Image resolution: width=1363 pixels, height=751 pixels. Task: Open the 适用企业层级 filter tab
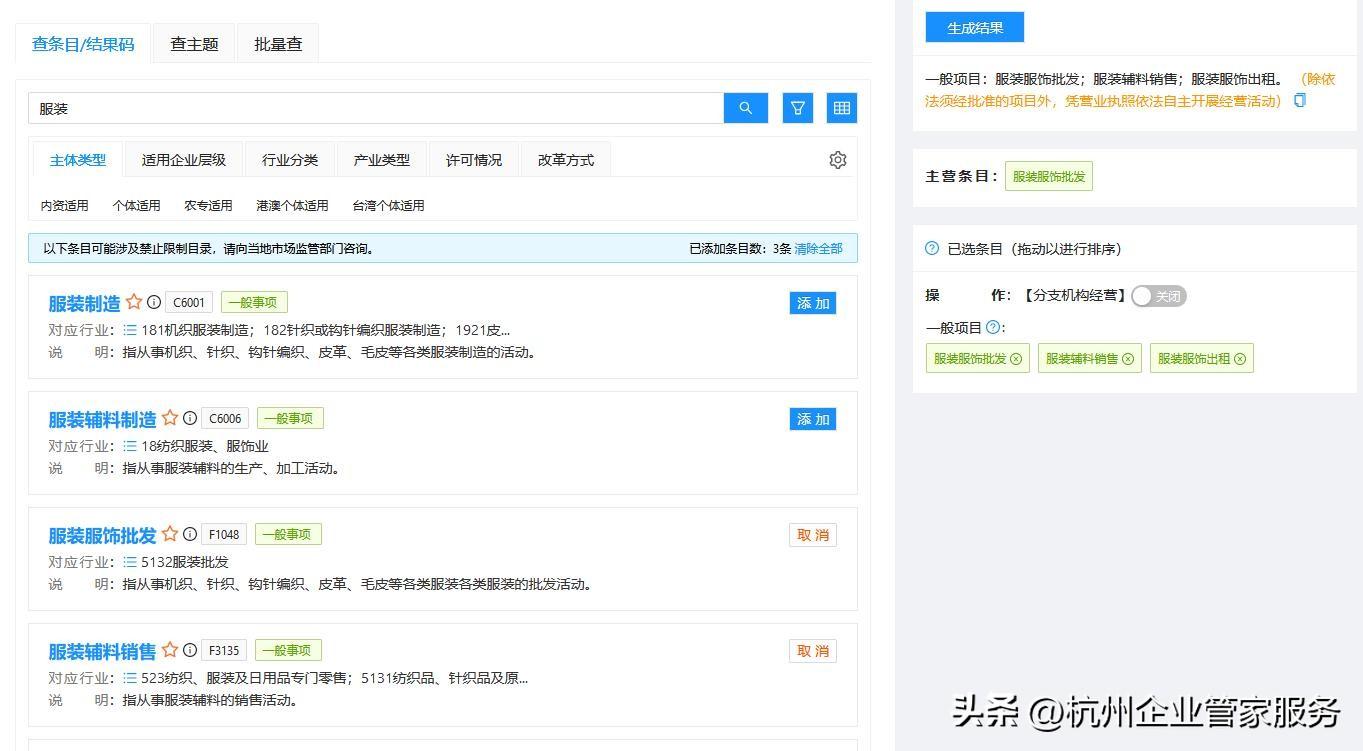click(184, 160)
